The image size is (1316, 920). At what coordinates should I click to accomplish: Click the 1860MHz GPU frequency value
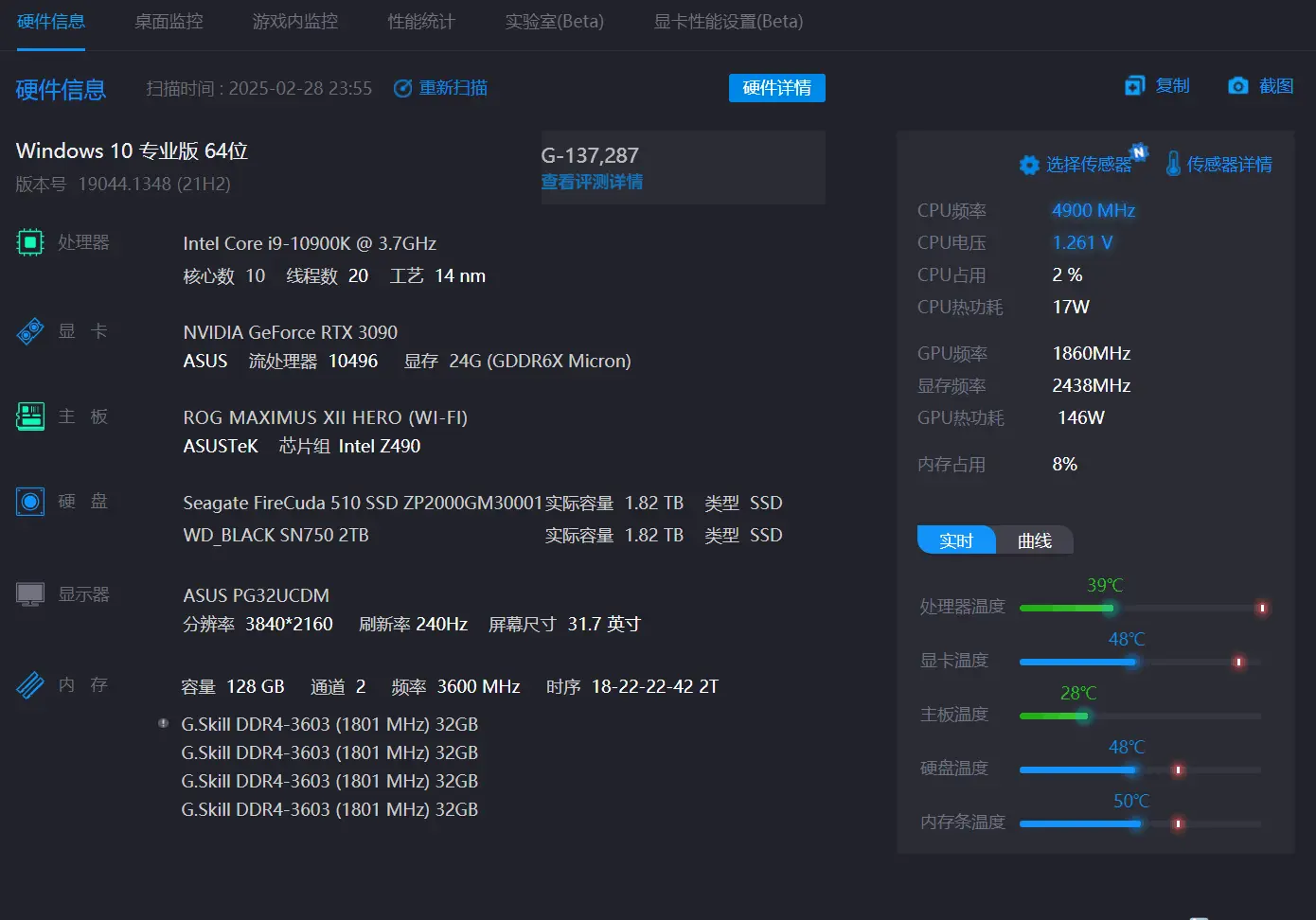click(x=1092, y=353)
